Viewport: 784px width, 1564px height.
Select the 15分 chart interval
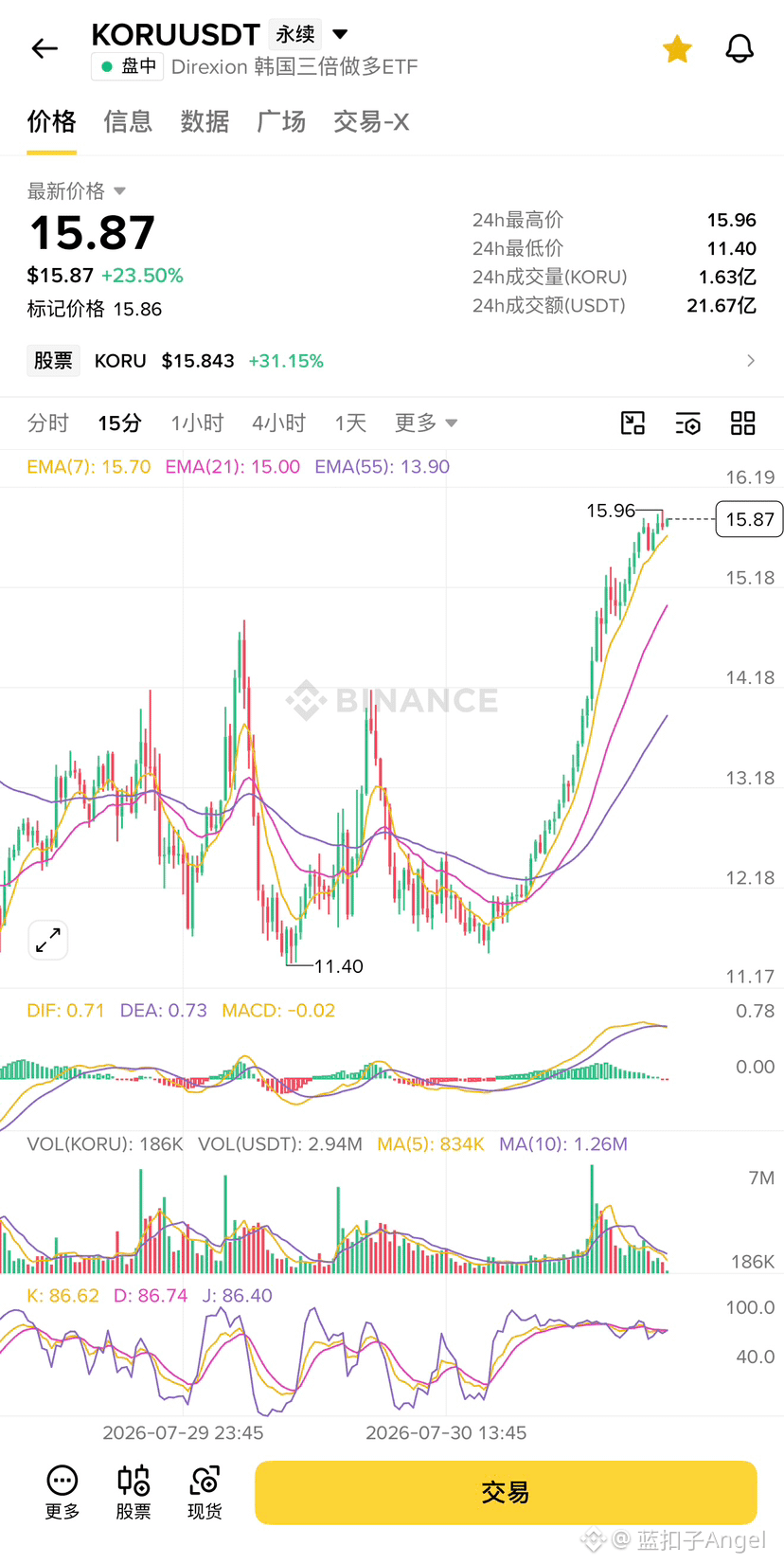click(120, 422)
